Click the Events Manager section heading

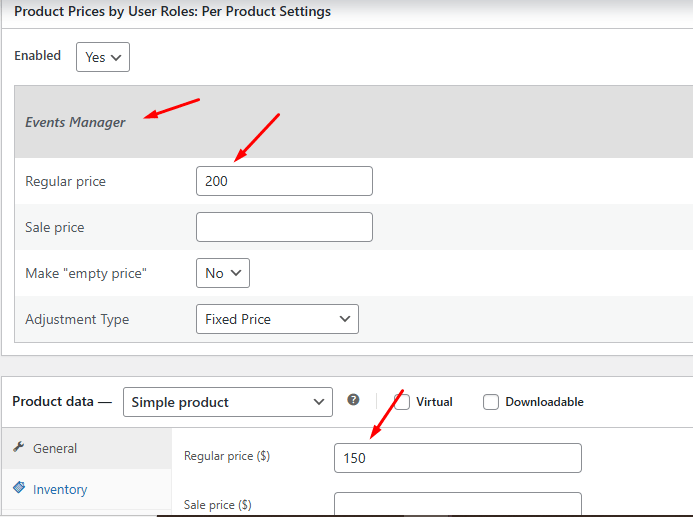(75, 122)
